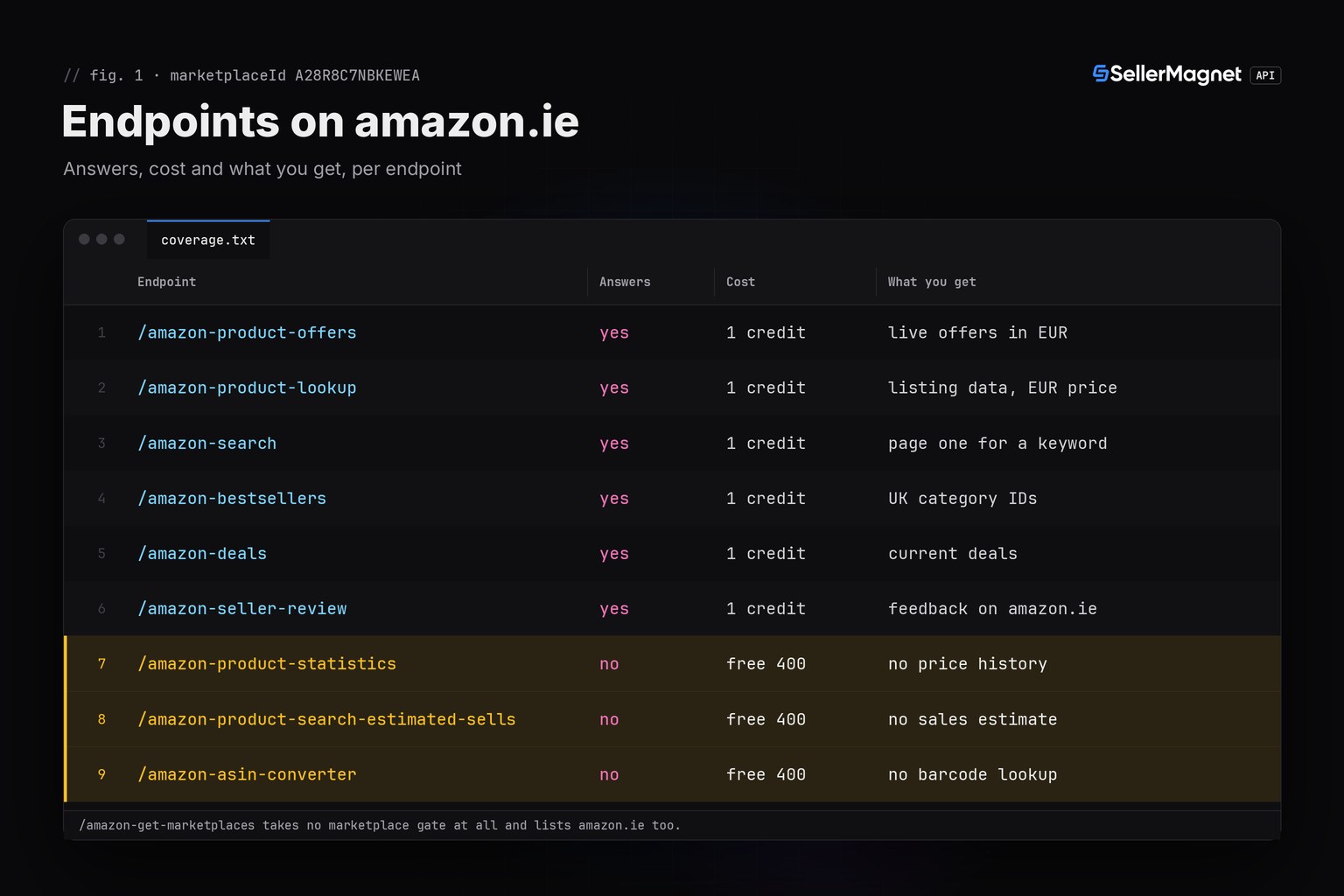
Task: Open the /amazon-search endpoint
Action: [206, 444]
